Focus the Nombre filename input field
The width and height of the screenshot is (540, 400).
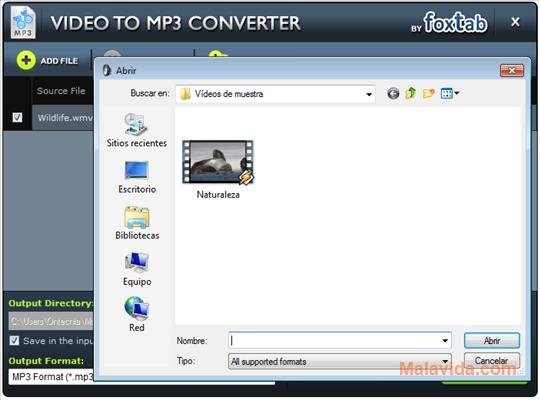pyautogui.click(x=340, y=341)
